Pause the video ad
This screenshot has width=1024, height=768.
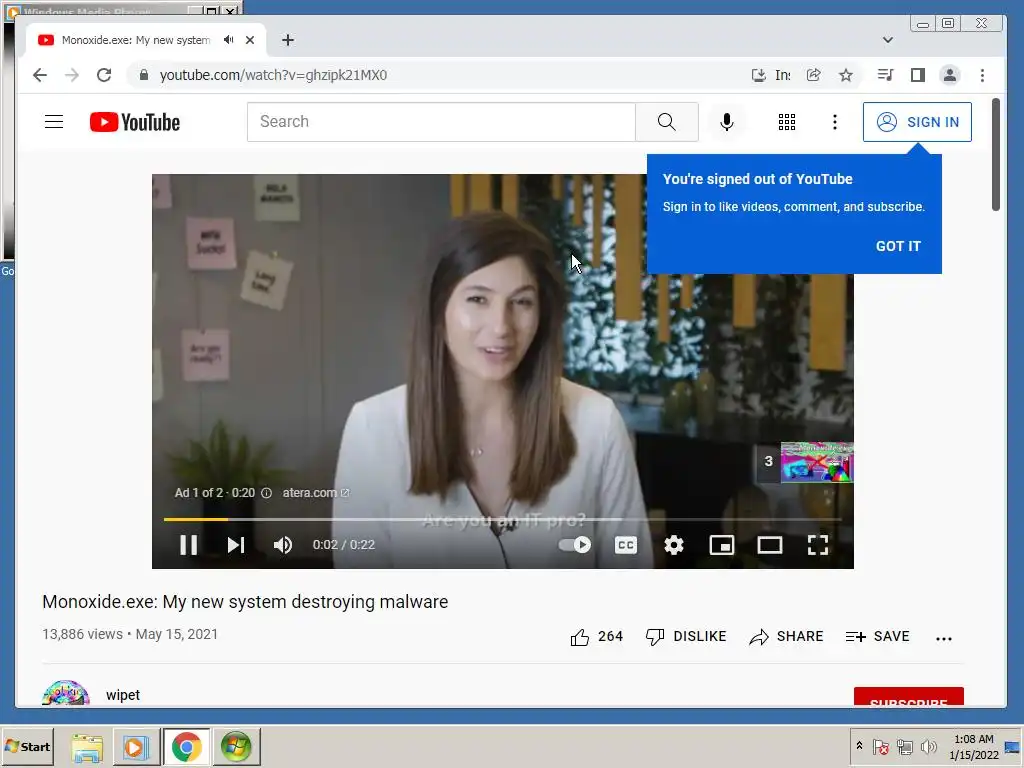189,545
